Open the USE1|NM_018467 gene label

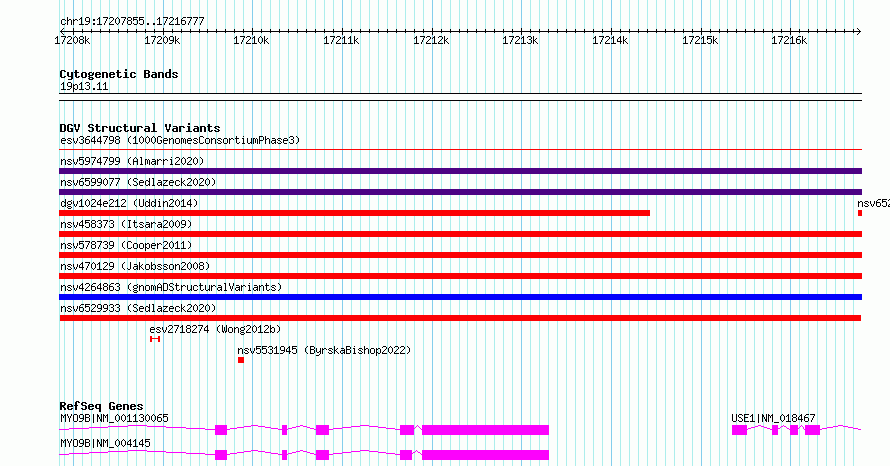[x=773, y=418]
